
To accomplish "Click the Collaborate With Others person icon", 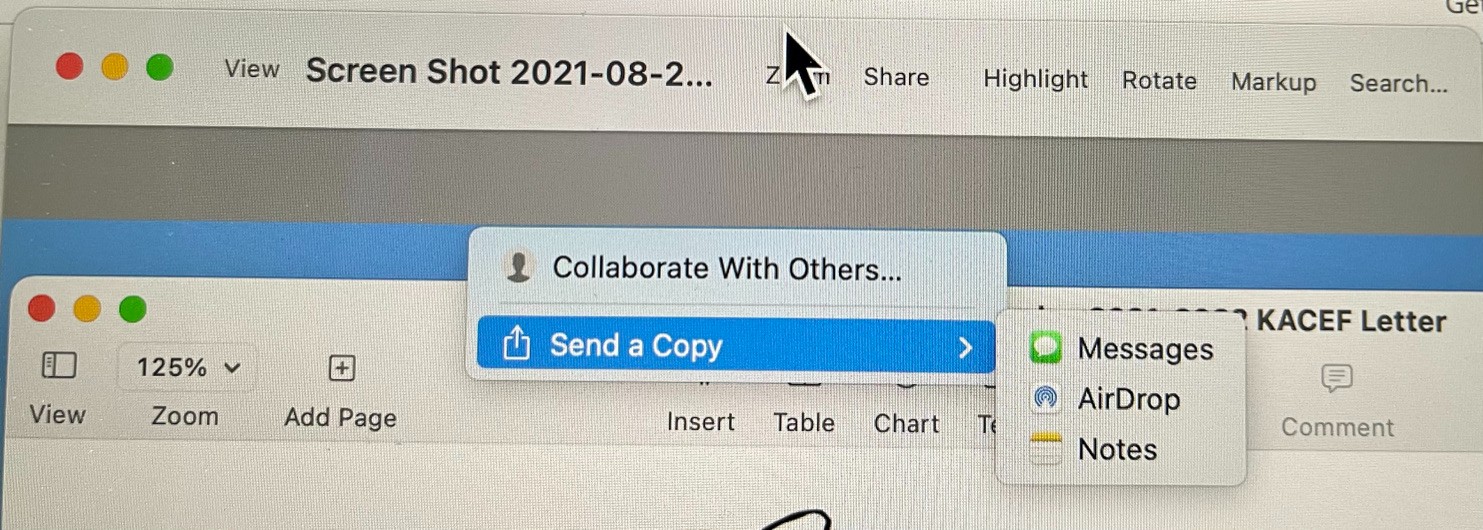I will [x=517, y=268].
